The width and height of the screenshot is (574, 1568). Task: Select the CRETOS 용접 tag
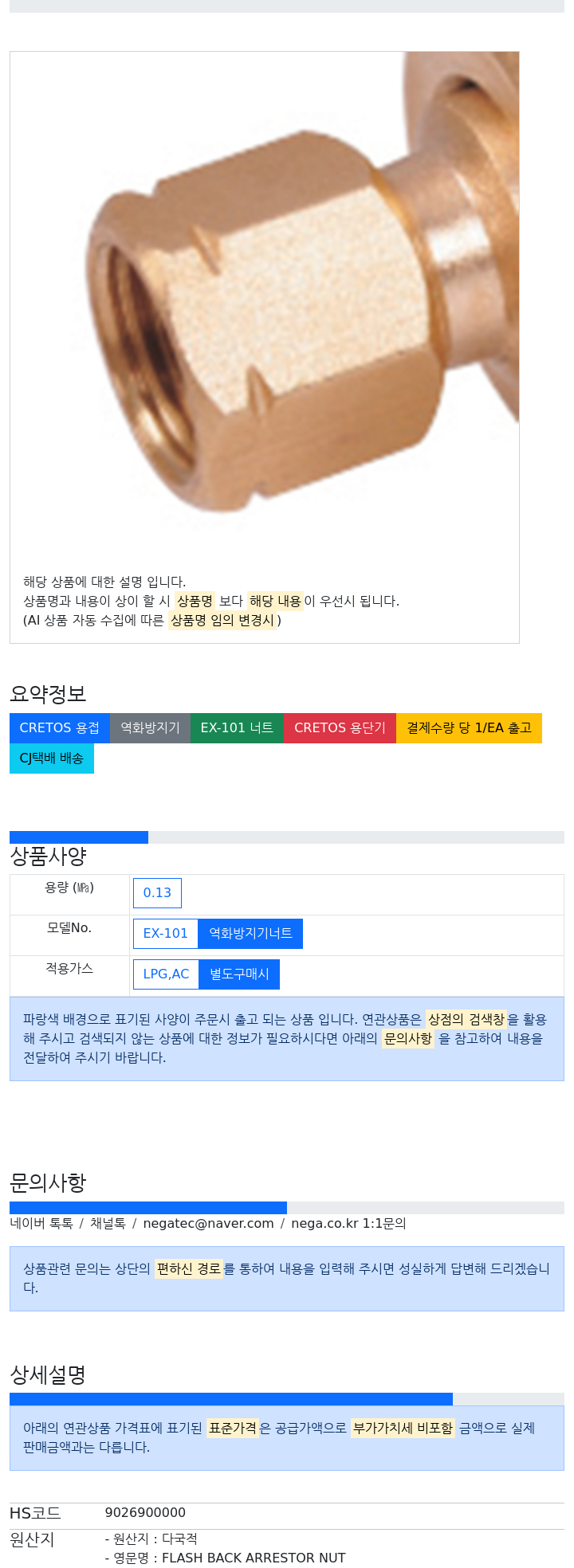tap(60, 728)
